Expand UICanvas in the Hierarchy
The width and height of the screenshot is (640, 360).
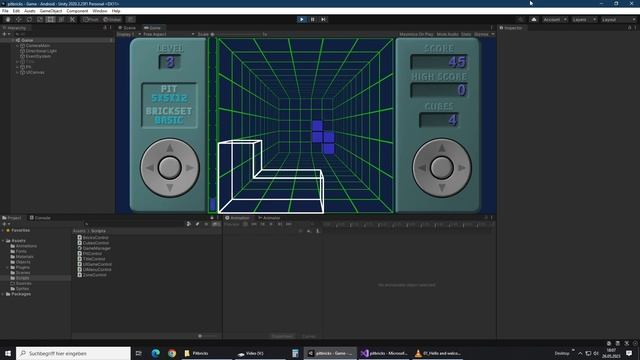[18, 72]
